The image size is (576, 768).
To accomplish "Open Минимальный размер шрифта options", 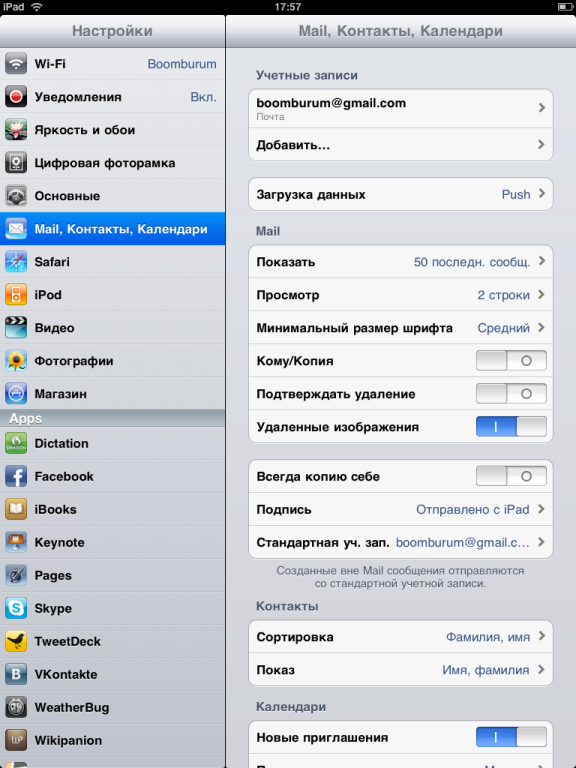I will pos(401,328).
